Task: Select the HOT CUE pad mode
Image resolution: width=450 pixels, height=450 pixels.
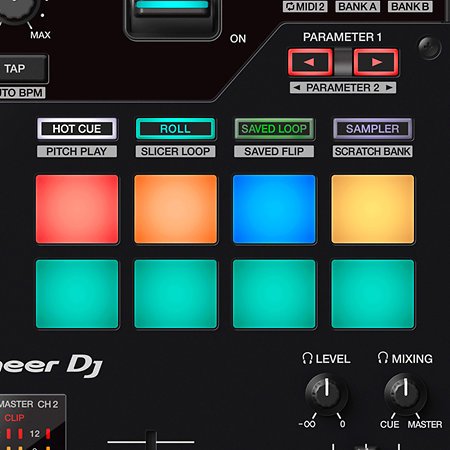Action: click(x=77, y=129)
